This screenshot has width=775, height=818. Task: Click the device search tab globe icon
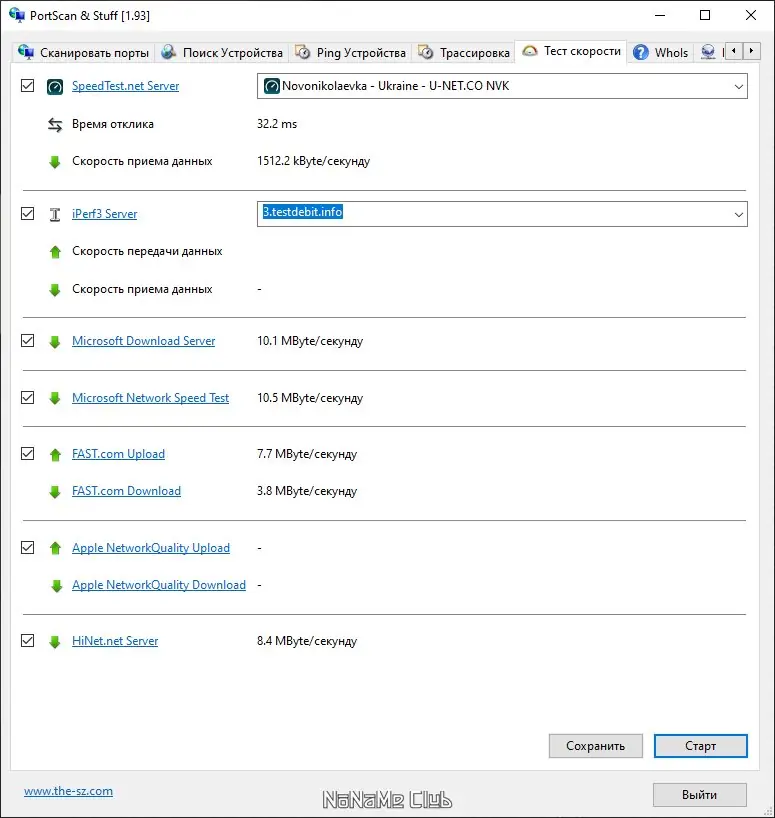pos(168,52)
